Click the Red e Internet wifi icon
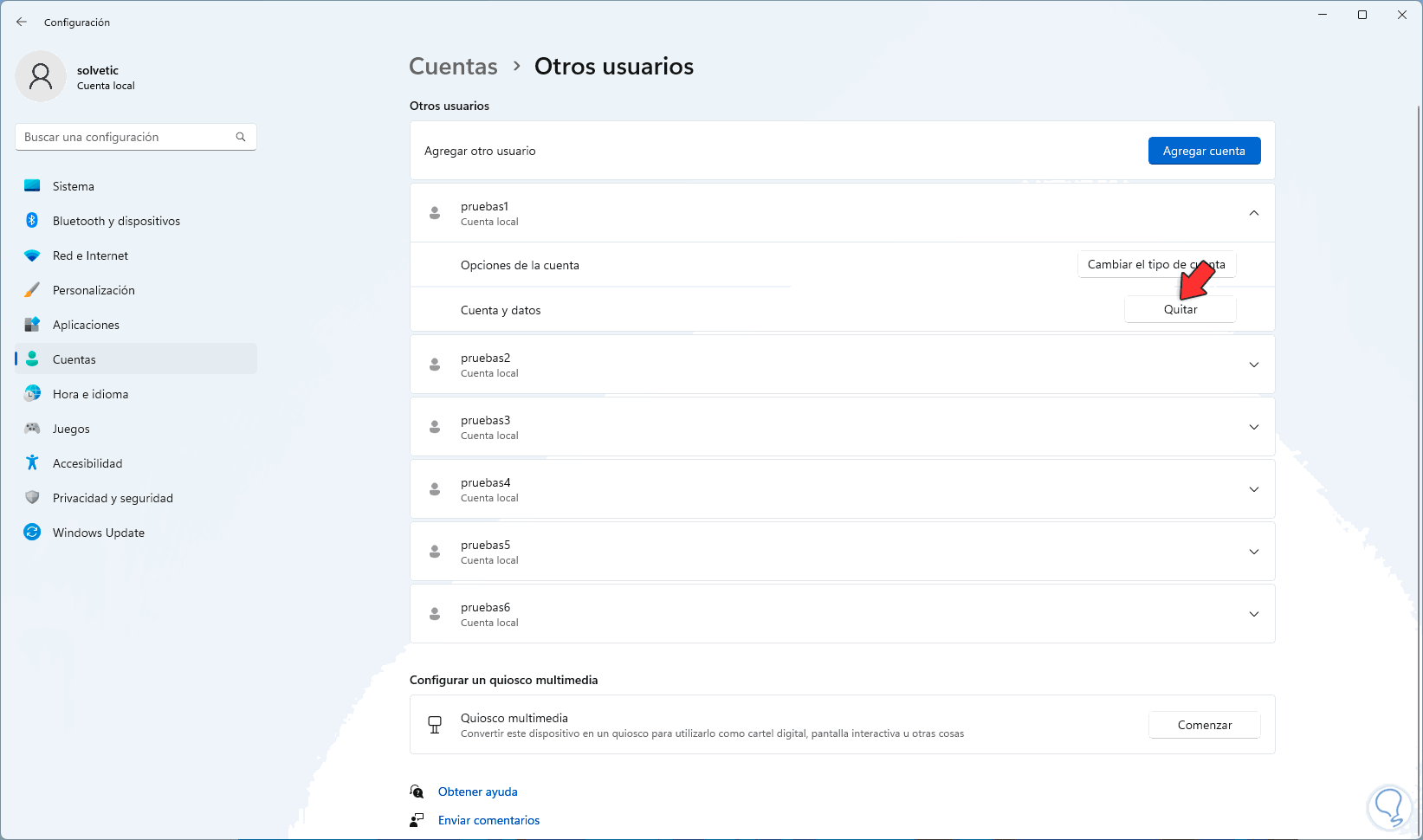The width and height of the screenshot is (1423, 840). 32,255
